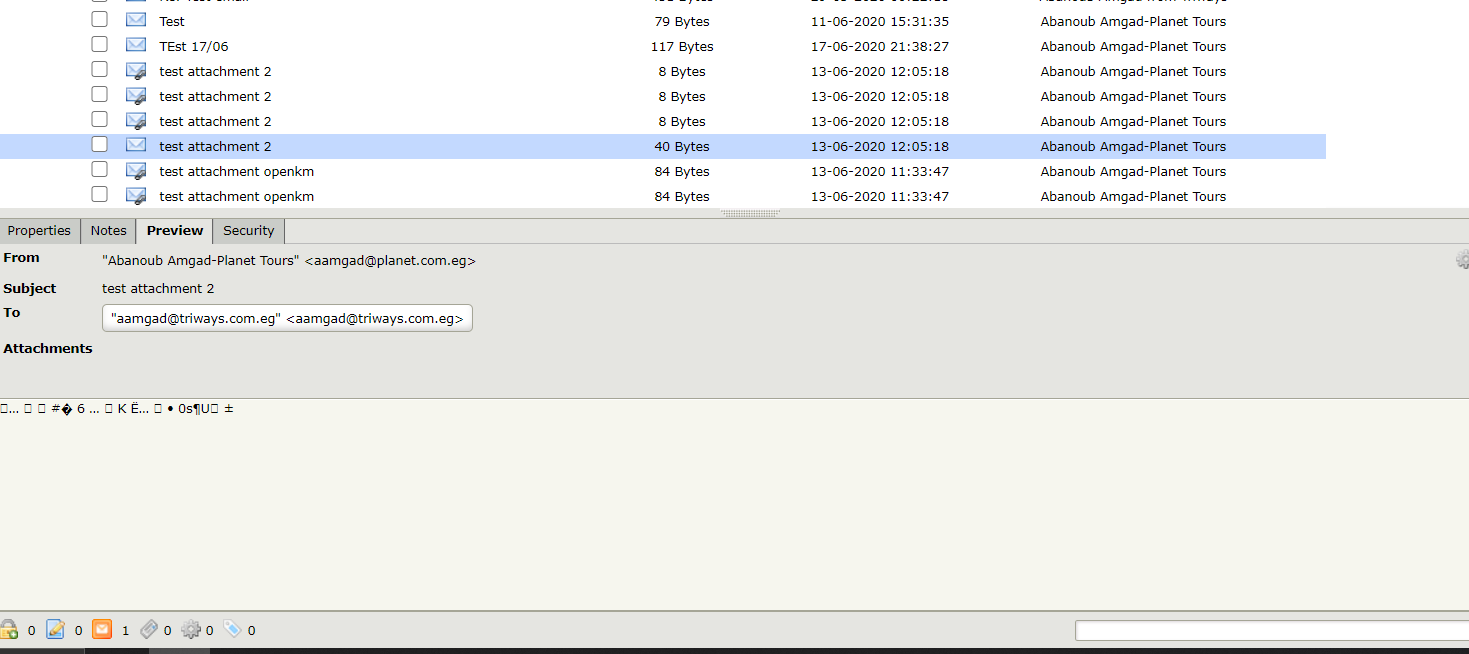The image size is (1469, 654).
Task: Go to the Security tab
Action: [248, 231]
